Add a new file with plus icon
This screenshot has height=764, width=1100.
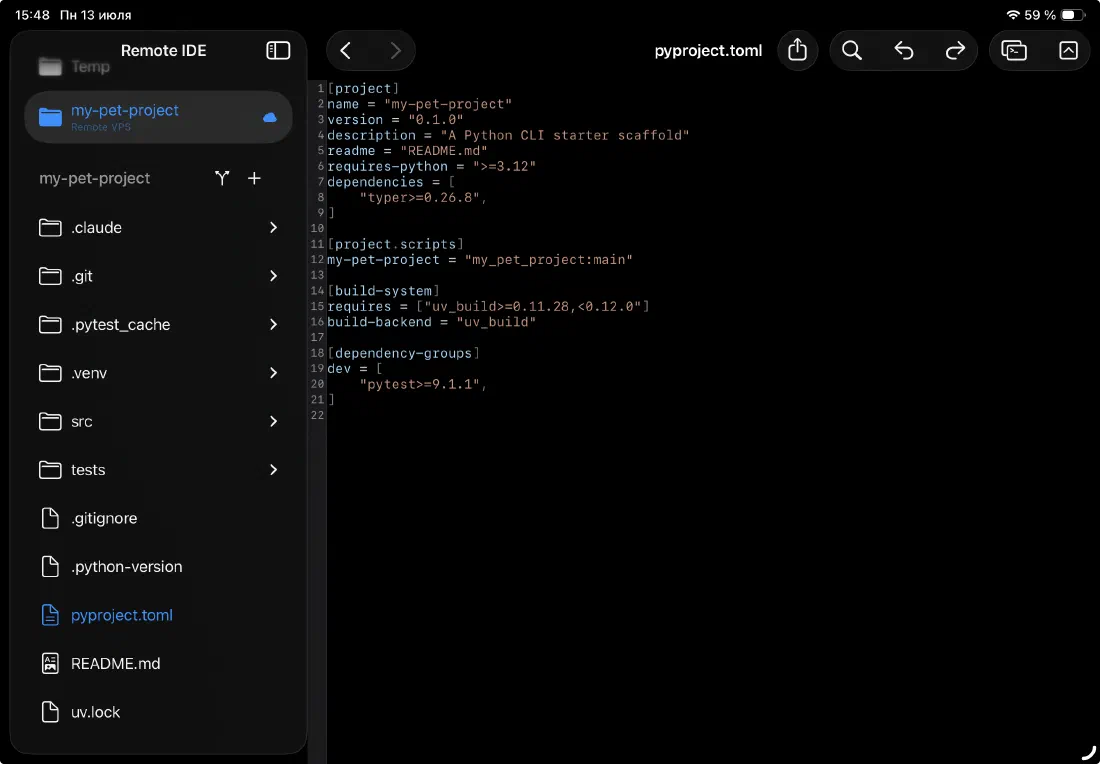pyautogui.click(x=255, y=178)
